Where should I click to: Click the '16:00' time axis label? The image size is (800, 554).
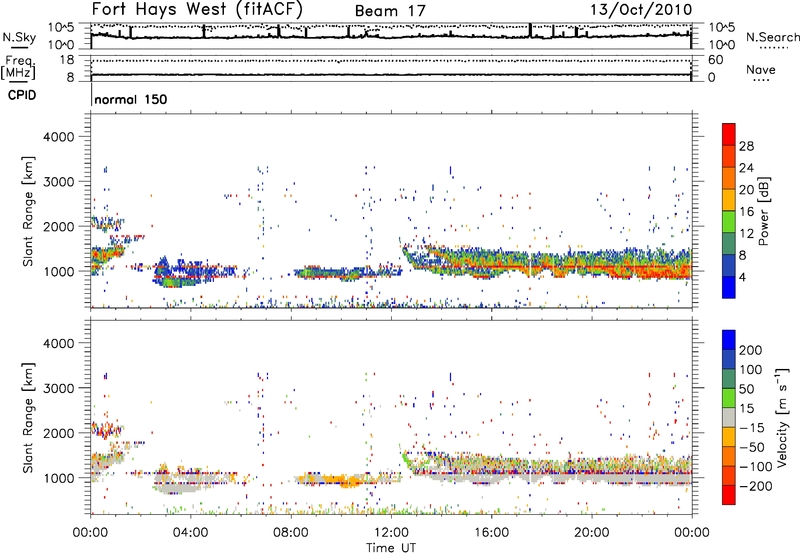491,533
